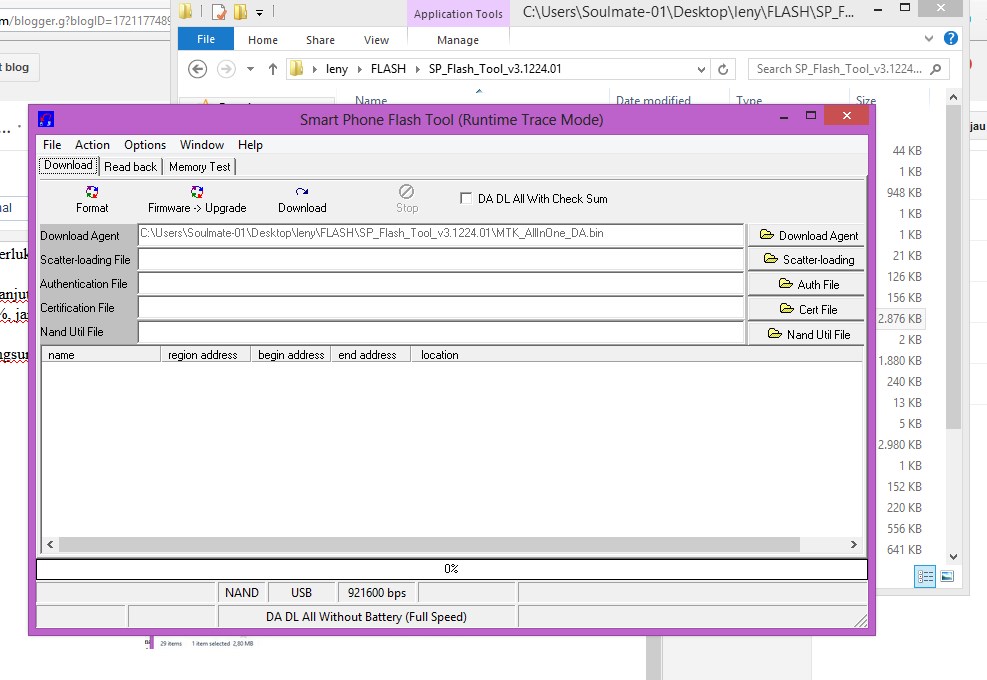Refresh the Explorer folder view
The image size is (987, 680).
[x=723, y=69]
